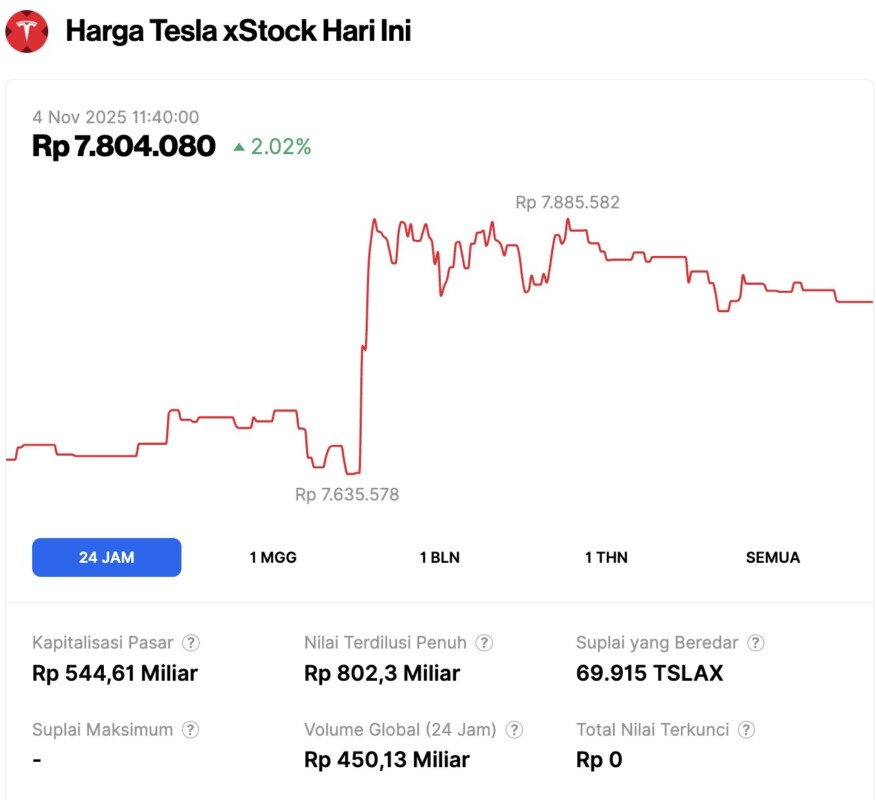876x800 pixels.
Task: Click help icon next to Kapitalisasi Pasar
Action: [x=190, y=643]
